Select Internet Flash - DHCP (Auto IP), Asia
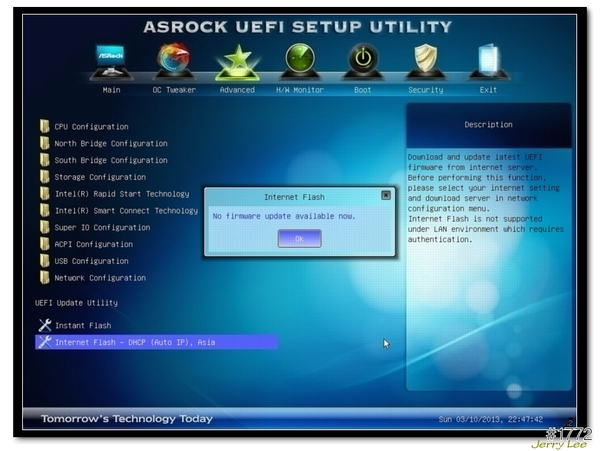 tap(157, 342)
